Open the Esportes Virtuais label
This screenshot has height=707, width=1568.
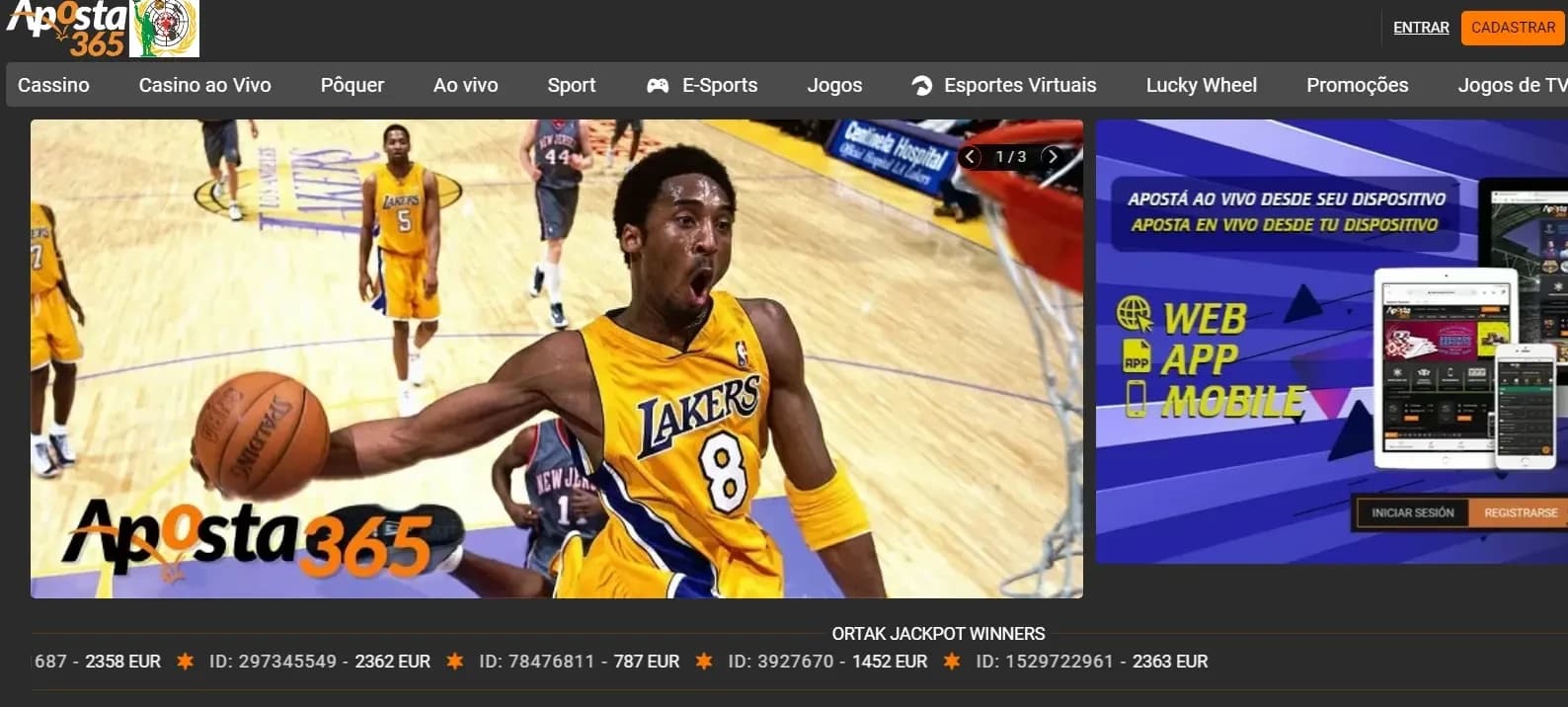coord(1020,85)
